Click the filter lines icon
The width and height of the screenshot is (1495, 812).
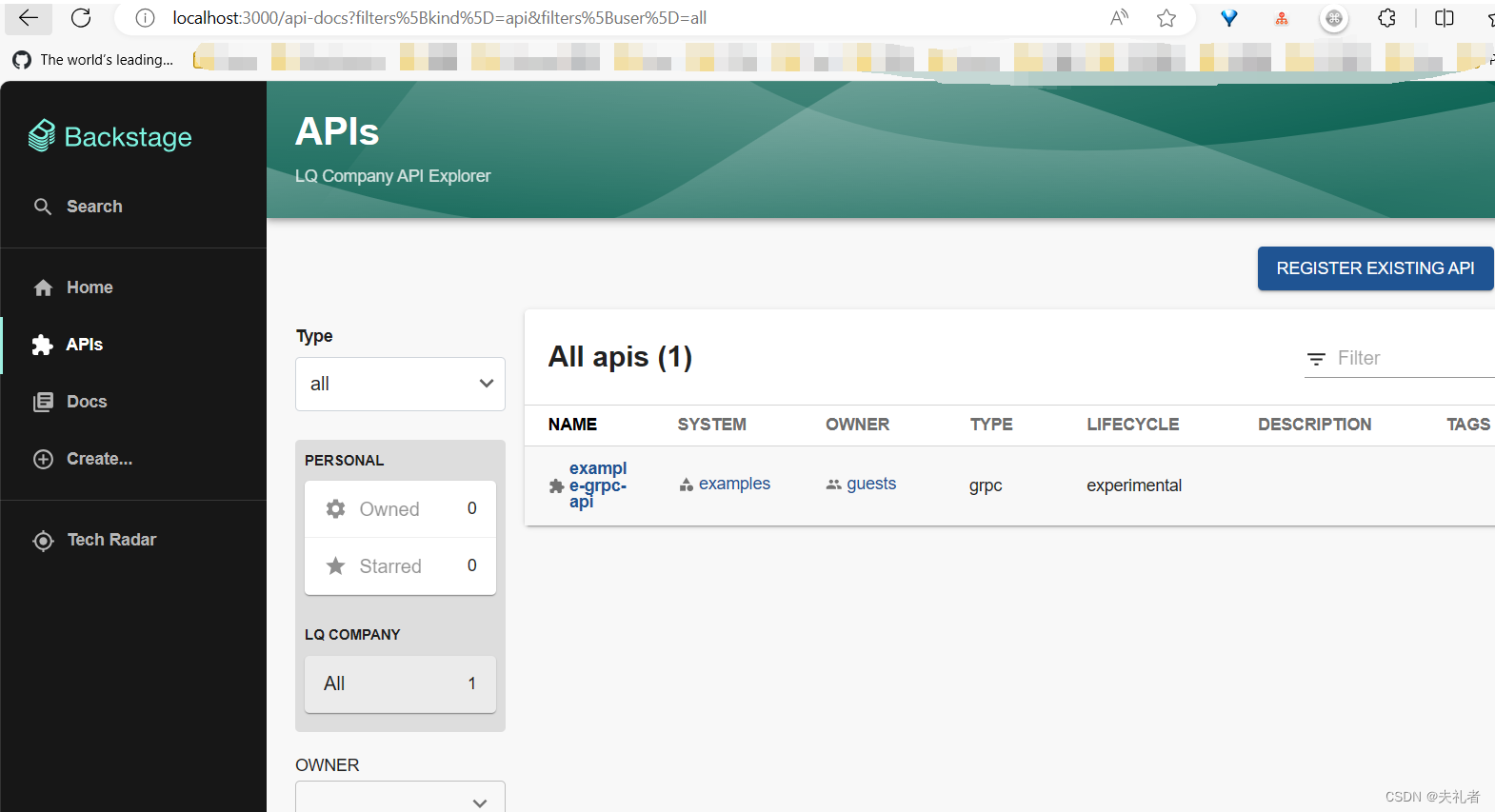coord(1316,359)
